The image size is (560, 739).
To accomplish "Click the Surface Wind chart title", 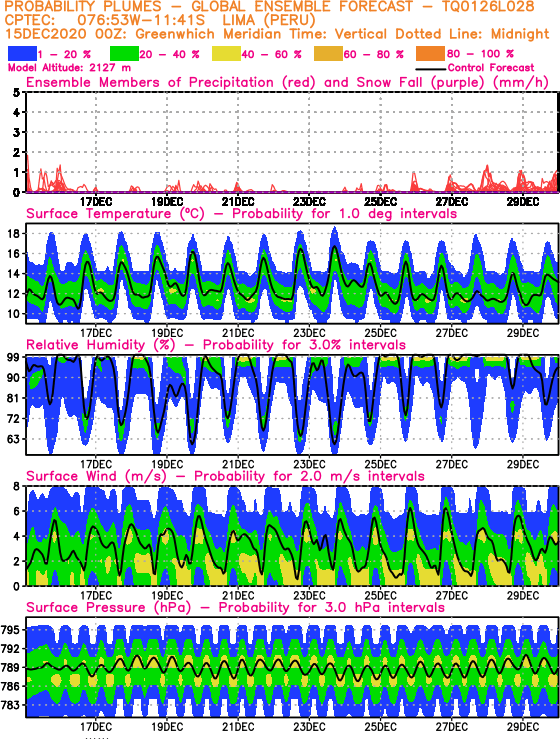I will (x=225, y=476).
